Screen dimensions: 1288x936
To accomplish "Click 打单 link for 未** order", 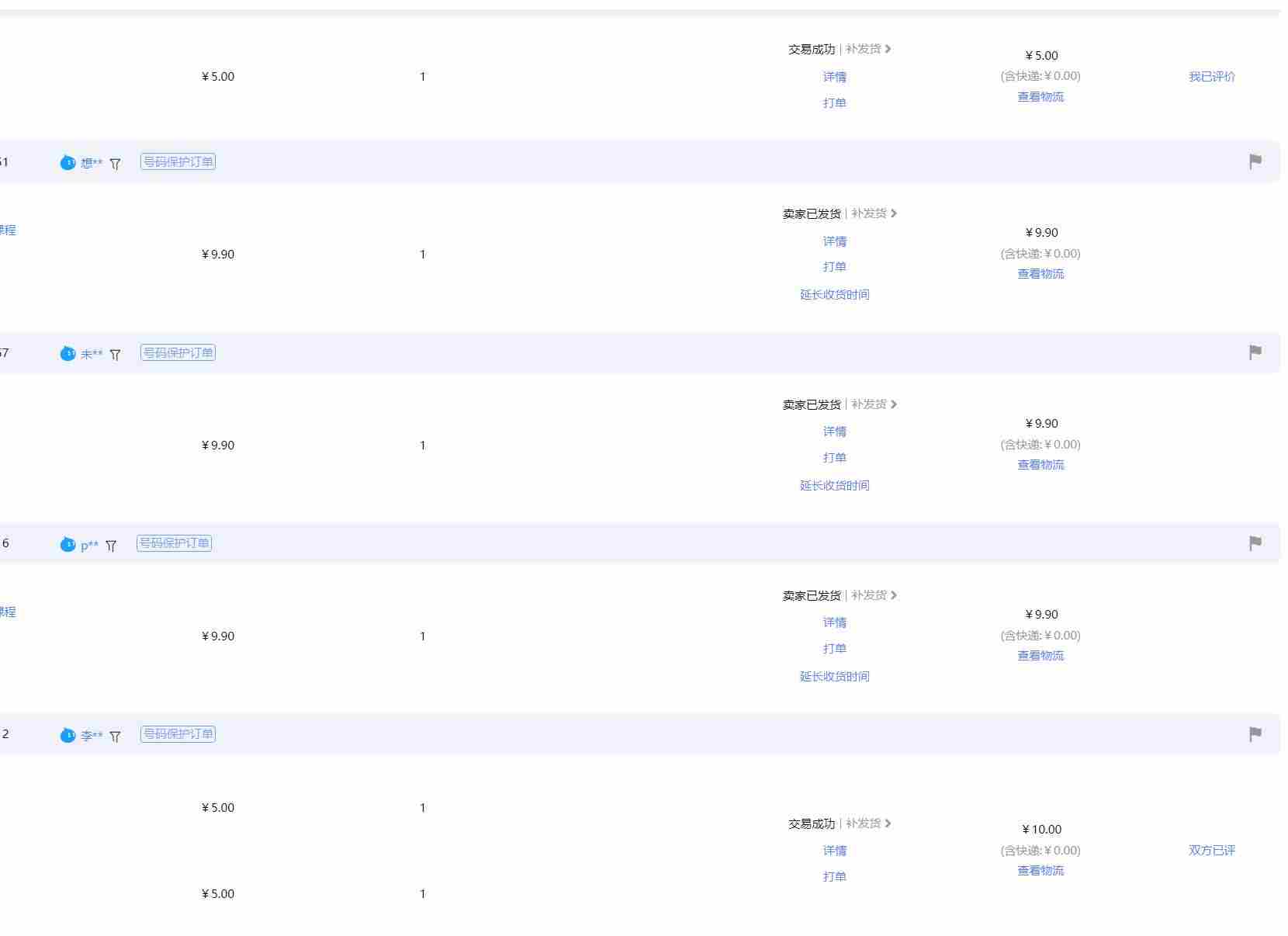I will 834,457.
